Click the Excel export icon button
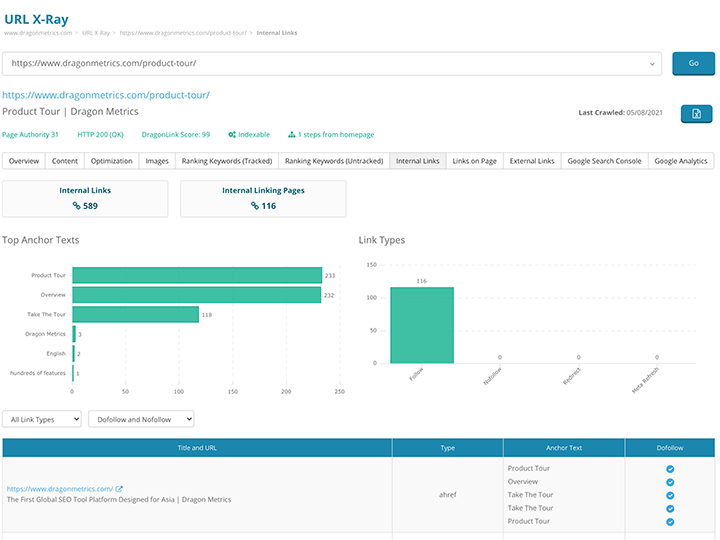720x540 pixels. 696,113
